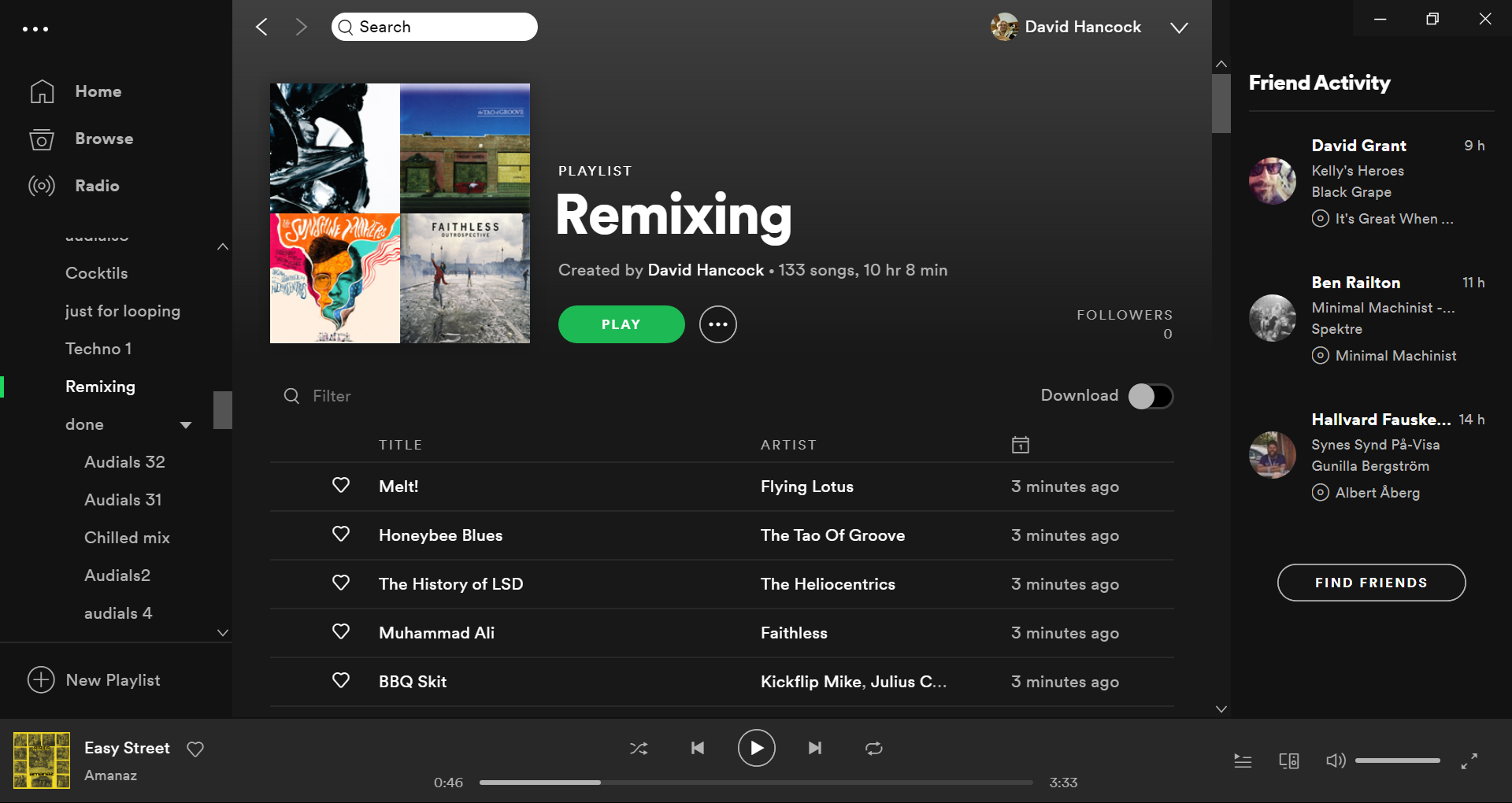Click the Home icon in sidebar

click(x=42, y=91)
